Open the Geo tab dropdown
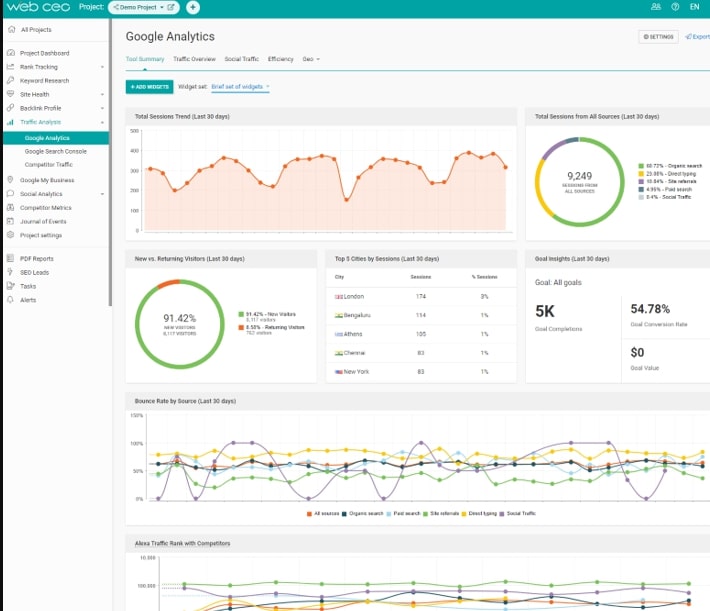710x611 pixels. tap(311, 59)
